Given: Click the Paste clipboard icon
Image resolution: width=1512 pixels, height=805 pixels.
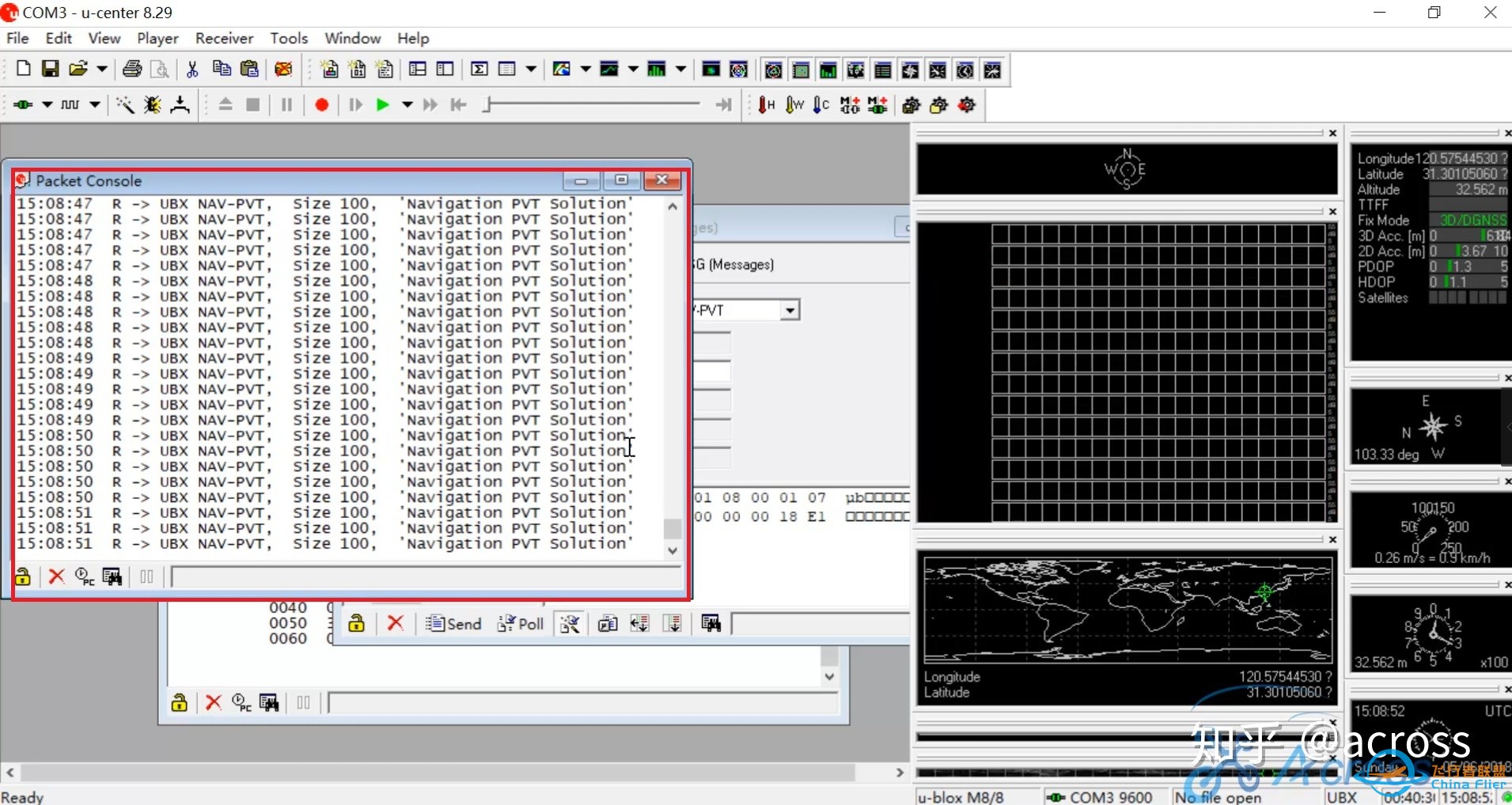Looking at the screenshot, I should point(249,70).
